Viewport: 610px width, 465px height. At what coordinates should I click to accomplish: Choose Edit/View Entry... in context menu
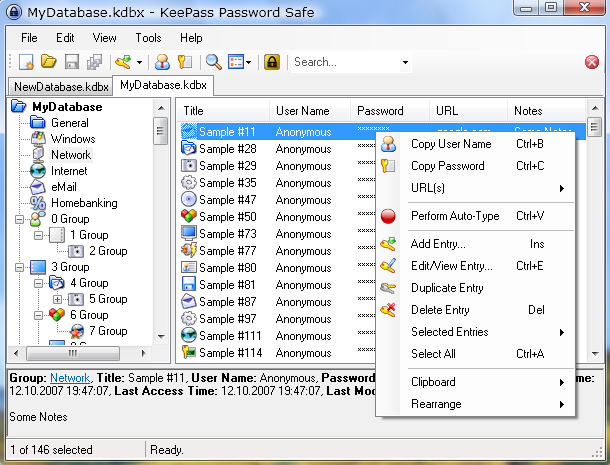pos(475,266)
